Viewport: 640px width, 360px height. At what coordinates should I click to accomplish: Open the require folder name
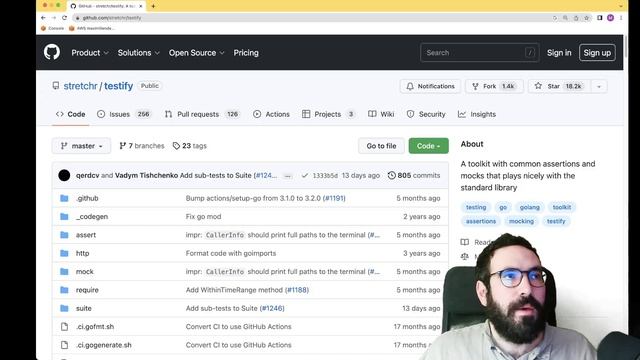pos(87,290)
